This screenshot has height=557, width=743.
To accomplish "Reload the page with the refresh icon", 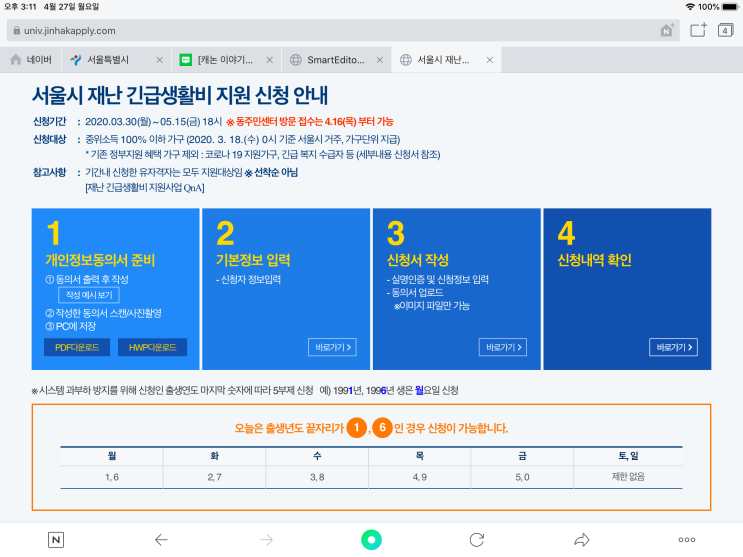I will 477,539.
